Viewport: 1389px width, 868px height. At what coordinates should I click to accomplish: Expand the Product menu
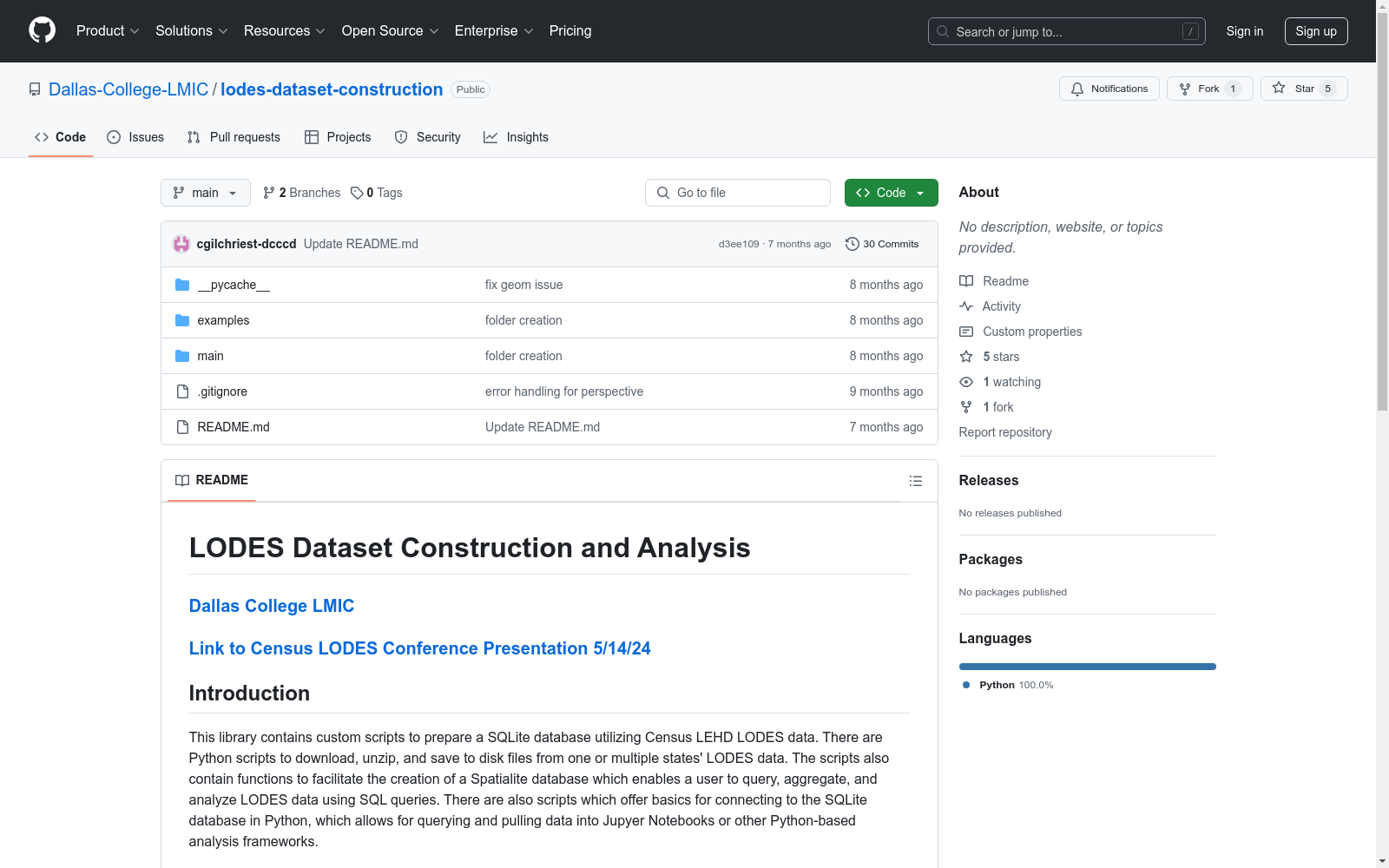click(x=108, y=30)
